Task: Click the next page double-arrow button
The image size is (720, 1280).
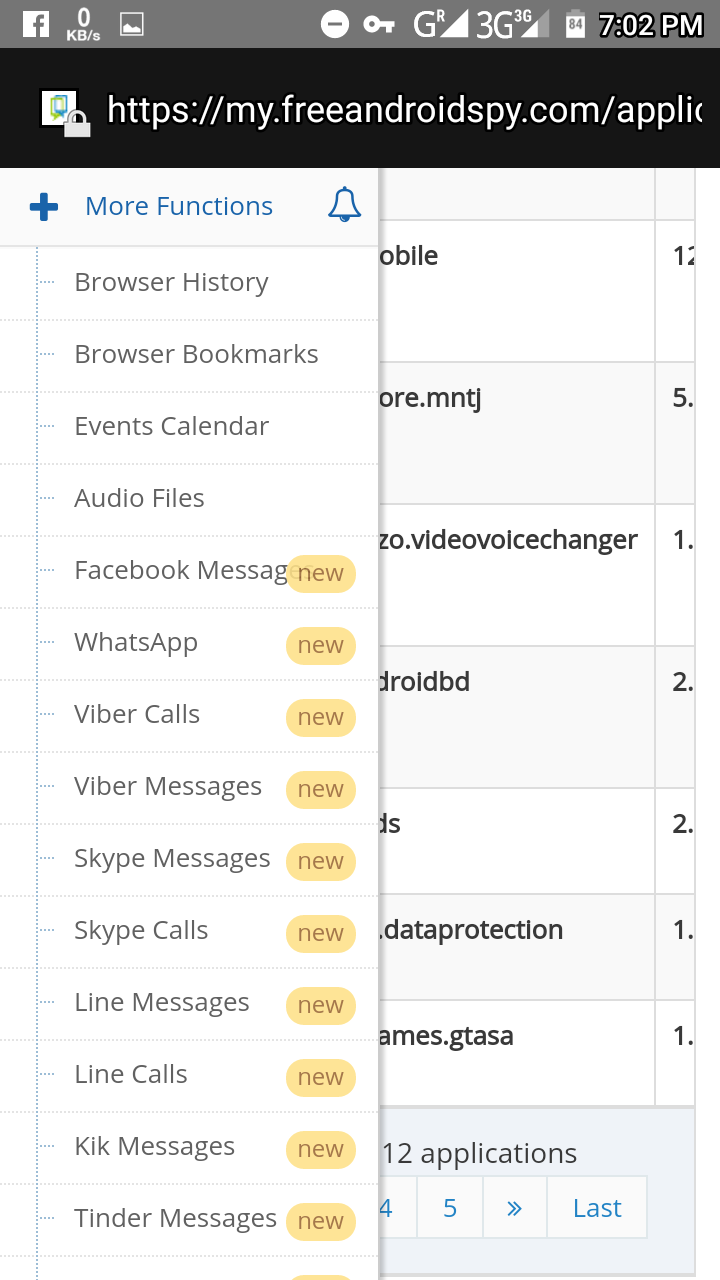Action: coord(514,1208)
